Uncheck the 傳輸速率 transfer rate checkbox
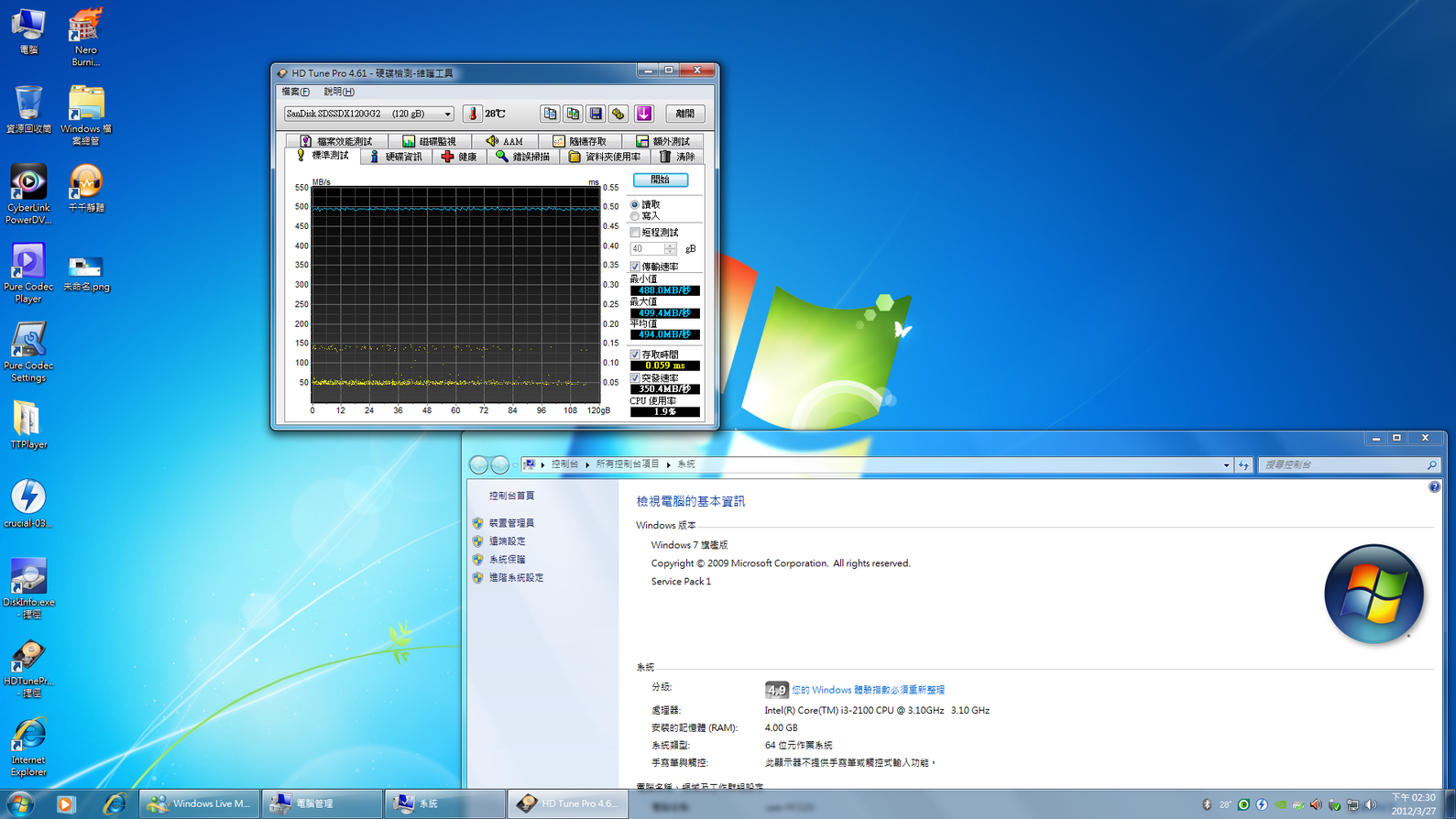 click(x=635, y=267)
